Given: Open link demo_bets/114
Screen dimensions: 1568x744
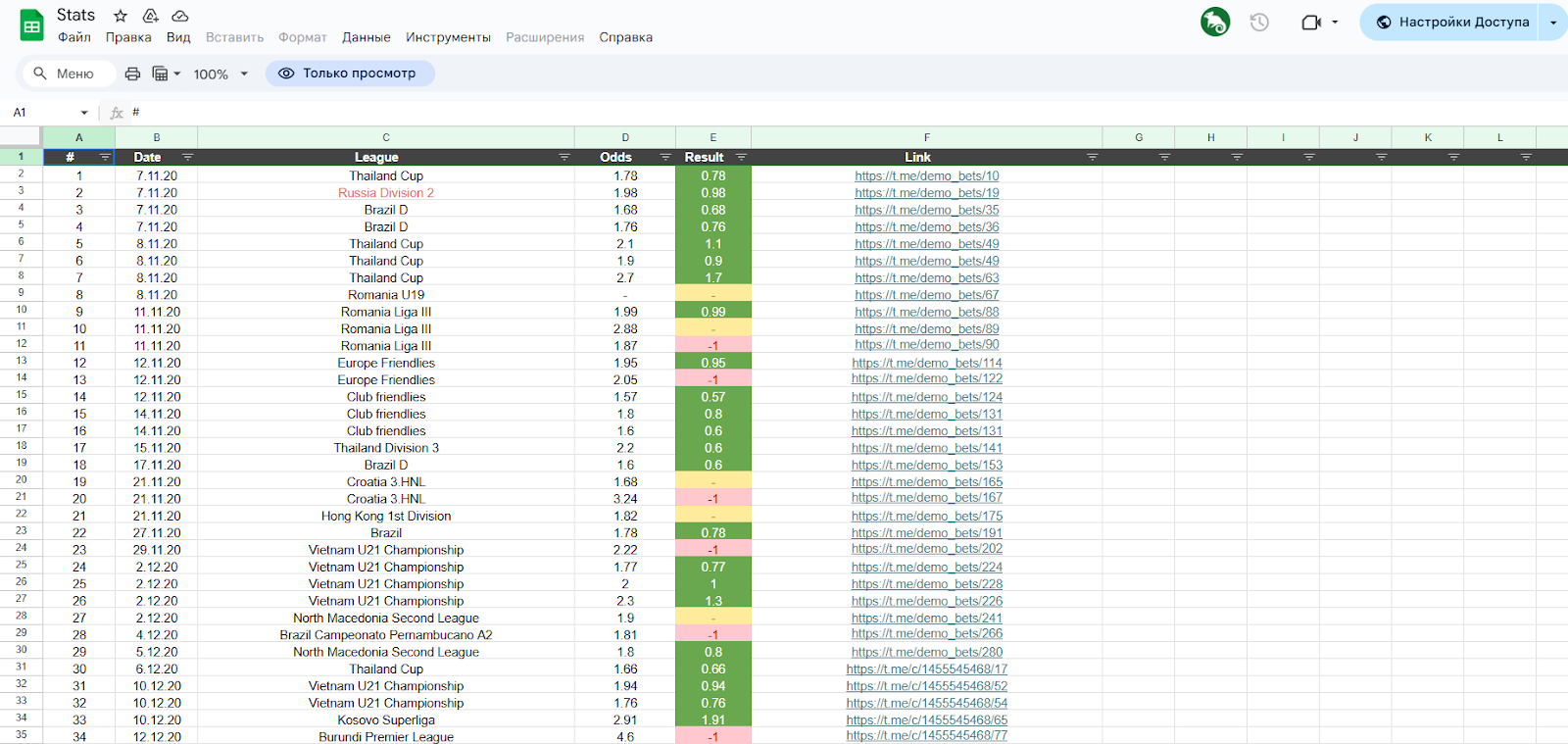Looking at the screenshot, I should pyautogui.click(x=927, y=363).
